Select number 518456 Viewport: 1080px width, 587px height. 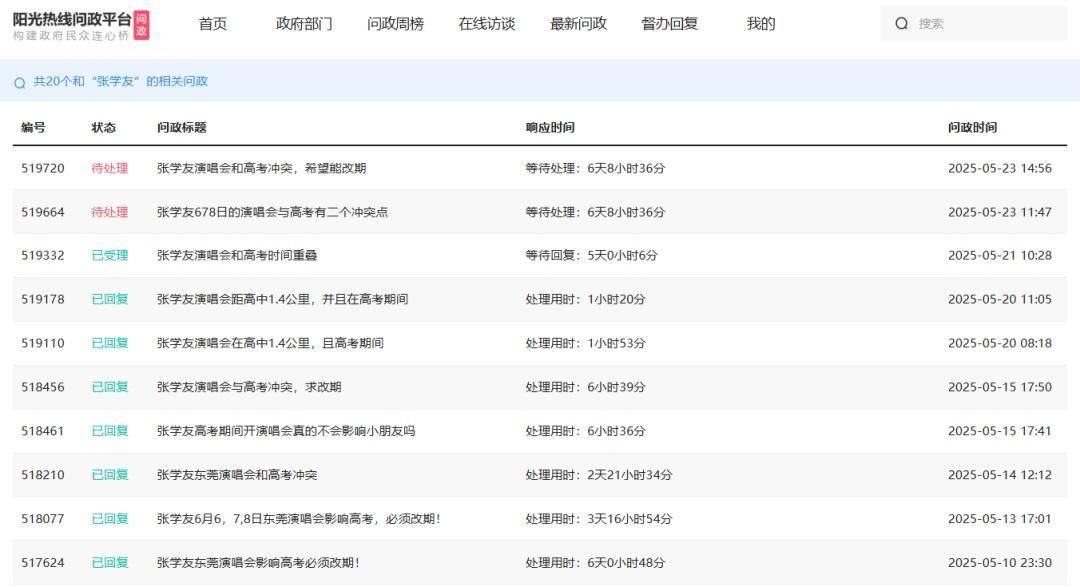43,387
